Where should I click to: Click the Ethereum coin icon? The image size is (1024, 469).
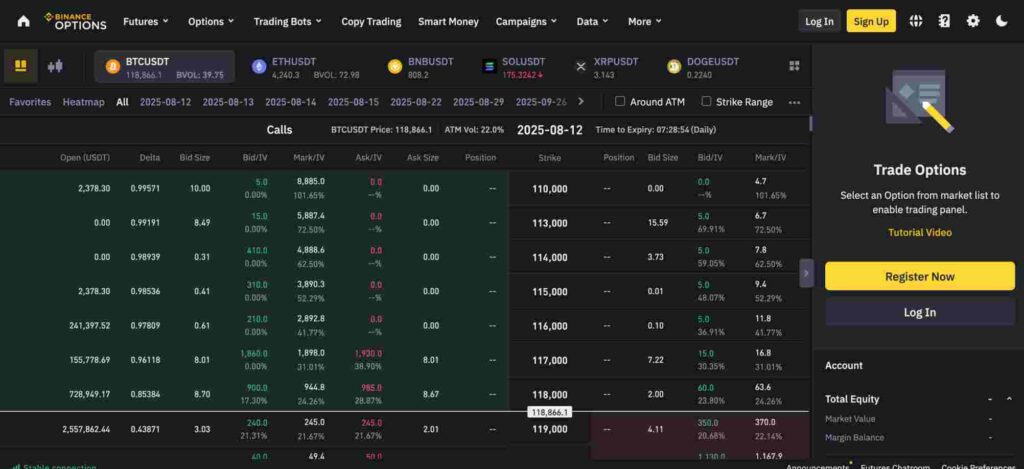coord(259,67)
